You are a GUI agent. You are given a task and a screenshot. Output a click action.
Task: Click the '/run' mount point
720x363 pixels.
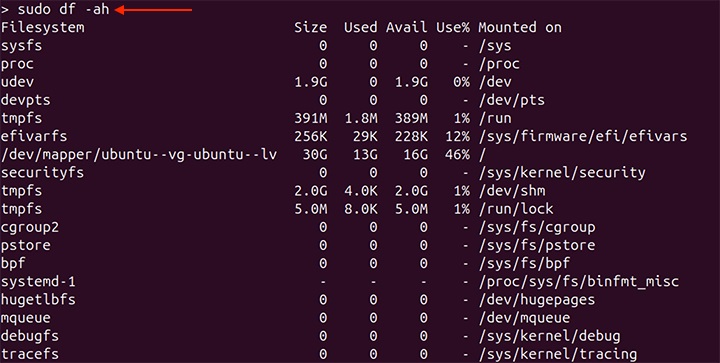[x=495, y=118]
